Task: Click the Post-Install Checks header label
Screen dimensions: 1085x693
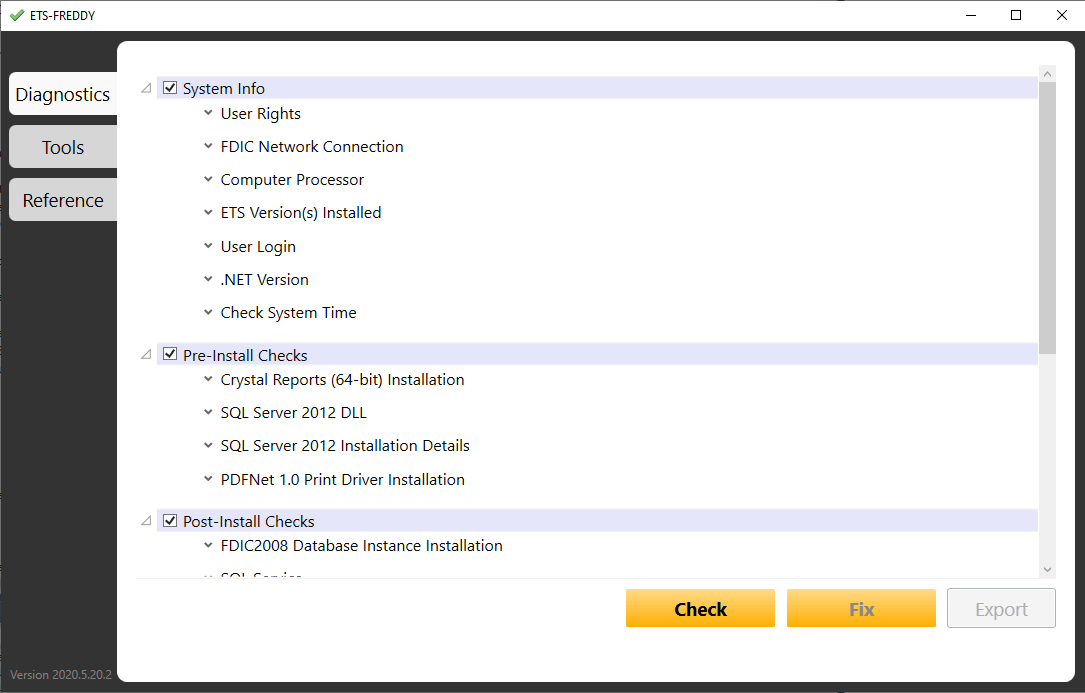Action: click(248, 521)
